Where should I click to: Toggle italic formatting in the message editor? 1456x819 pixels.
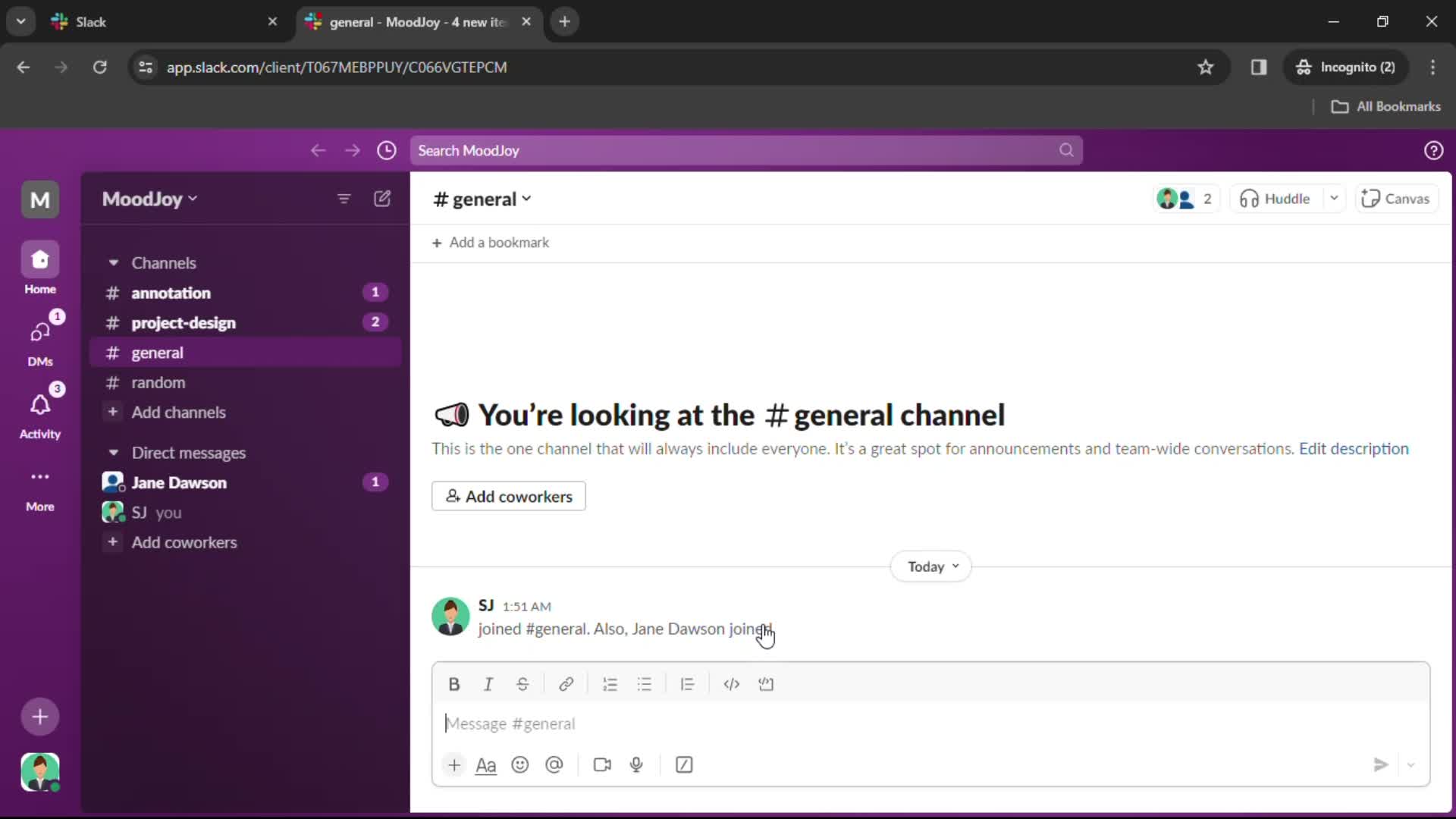(488, 684)
